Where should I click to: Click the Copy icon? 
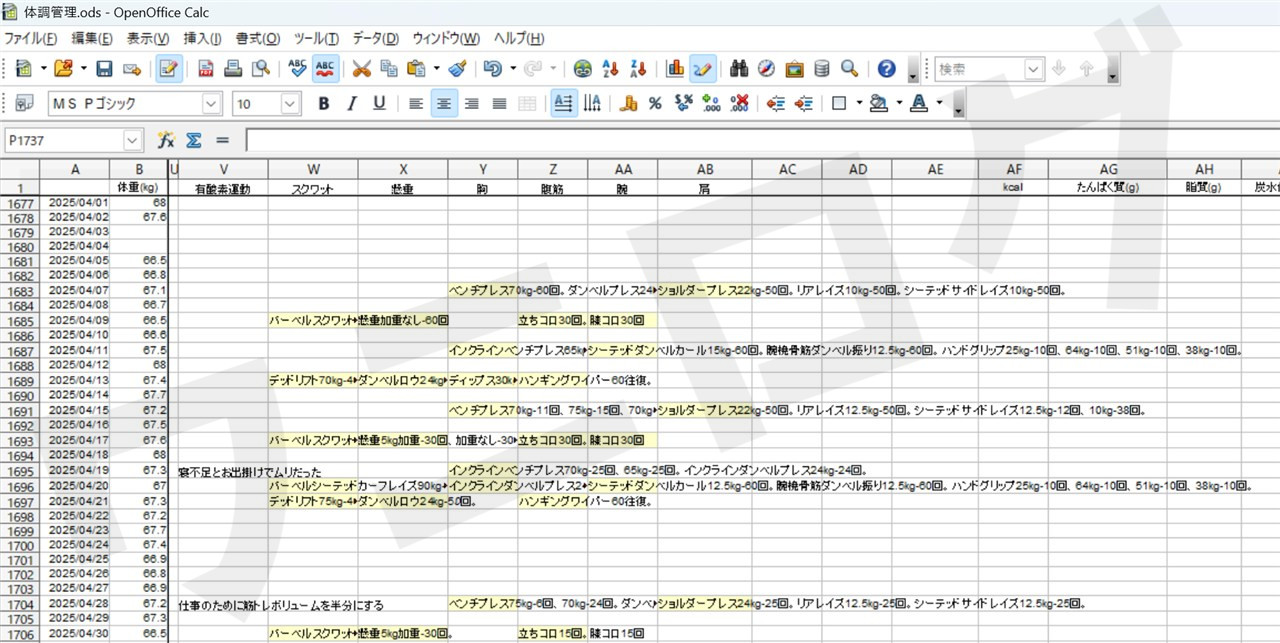[389, 69]
